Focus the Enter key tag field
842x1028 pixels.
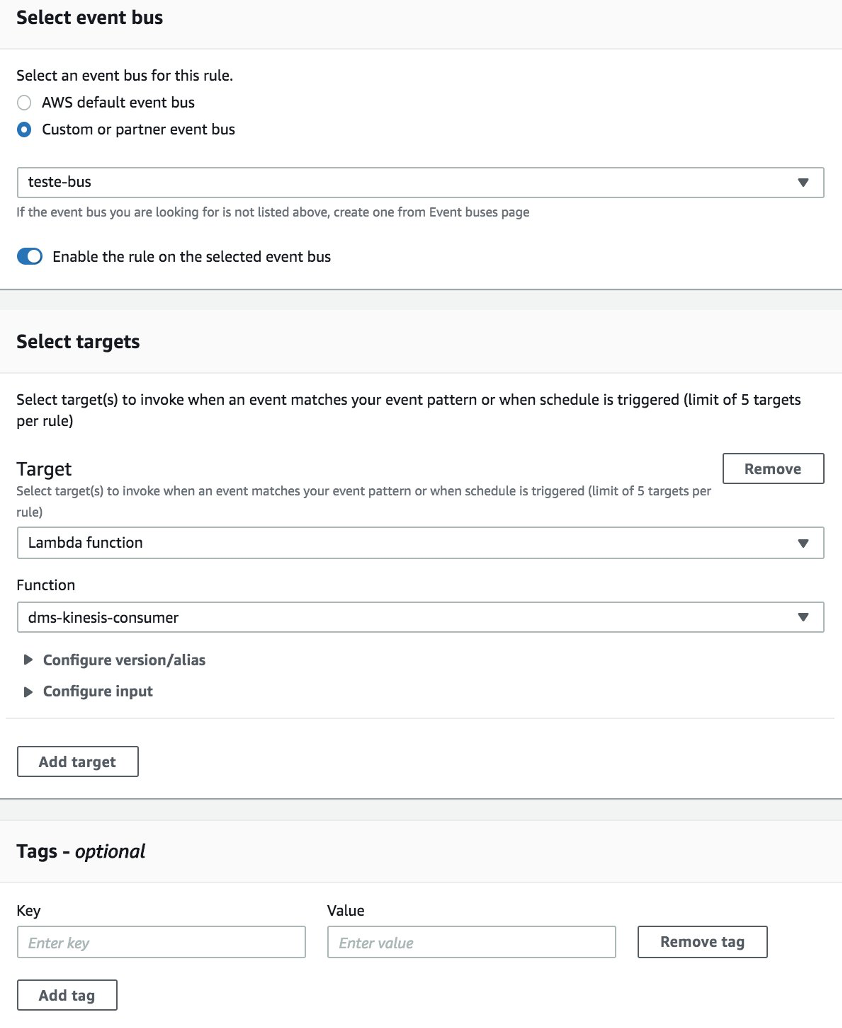coord(161,942)
